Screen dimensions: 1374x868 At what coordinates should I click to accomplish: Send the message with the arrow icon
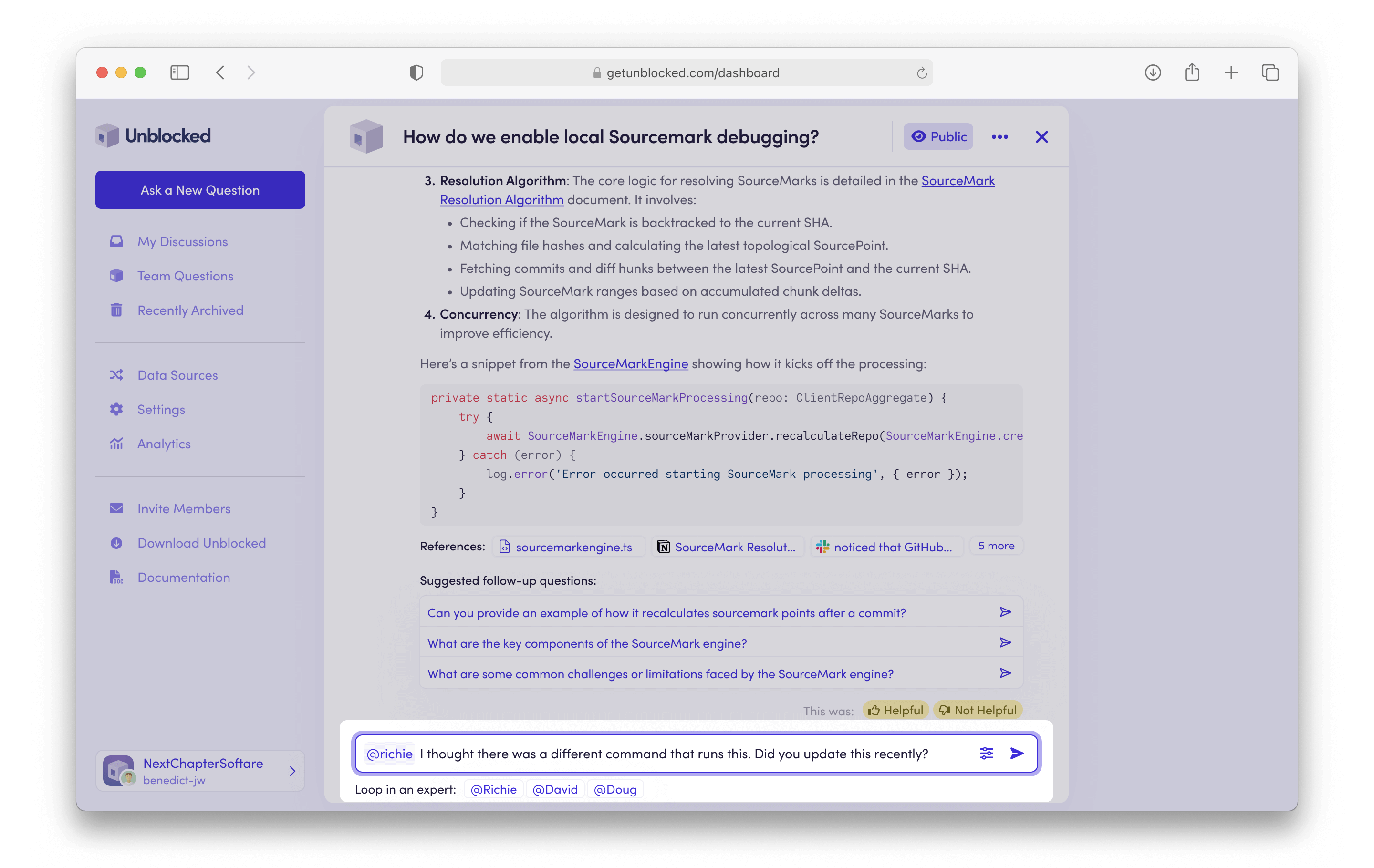pyautogui.click(x=1017, y=754)
